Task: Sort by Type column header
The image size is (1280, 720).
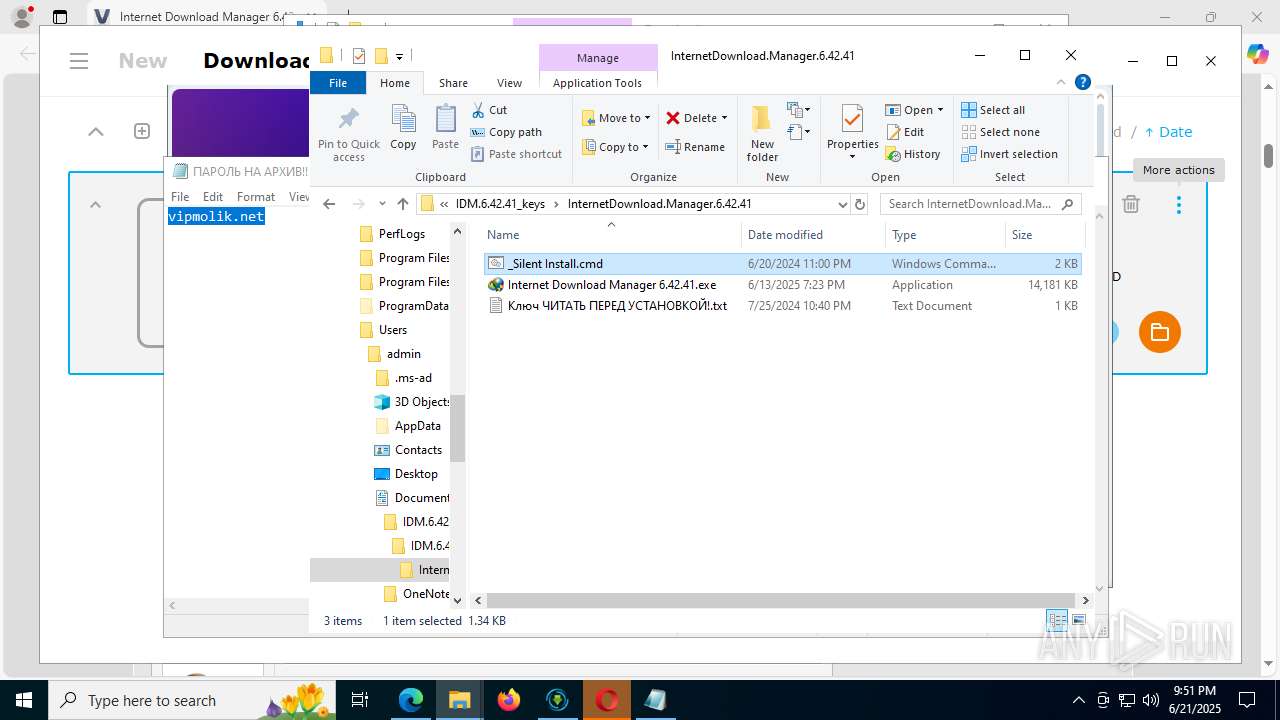Action: (945, 235)
